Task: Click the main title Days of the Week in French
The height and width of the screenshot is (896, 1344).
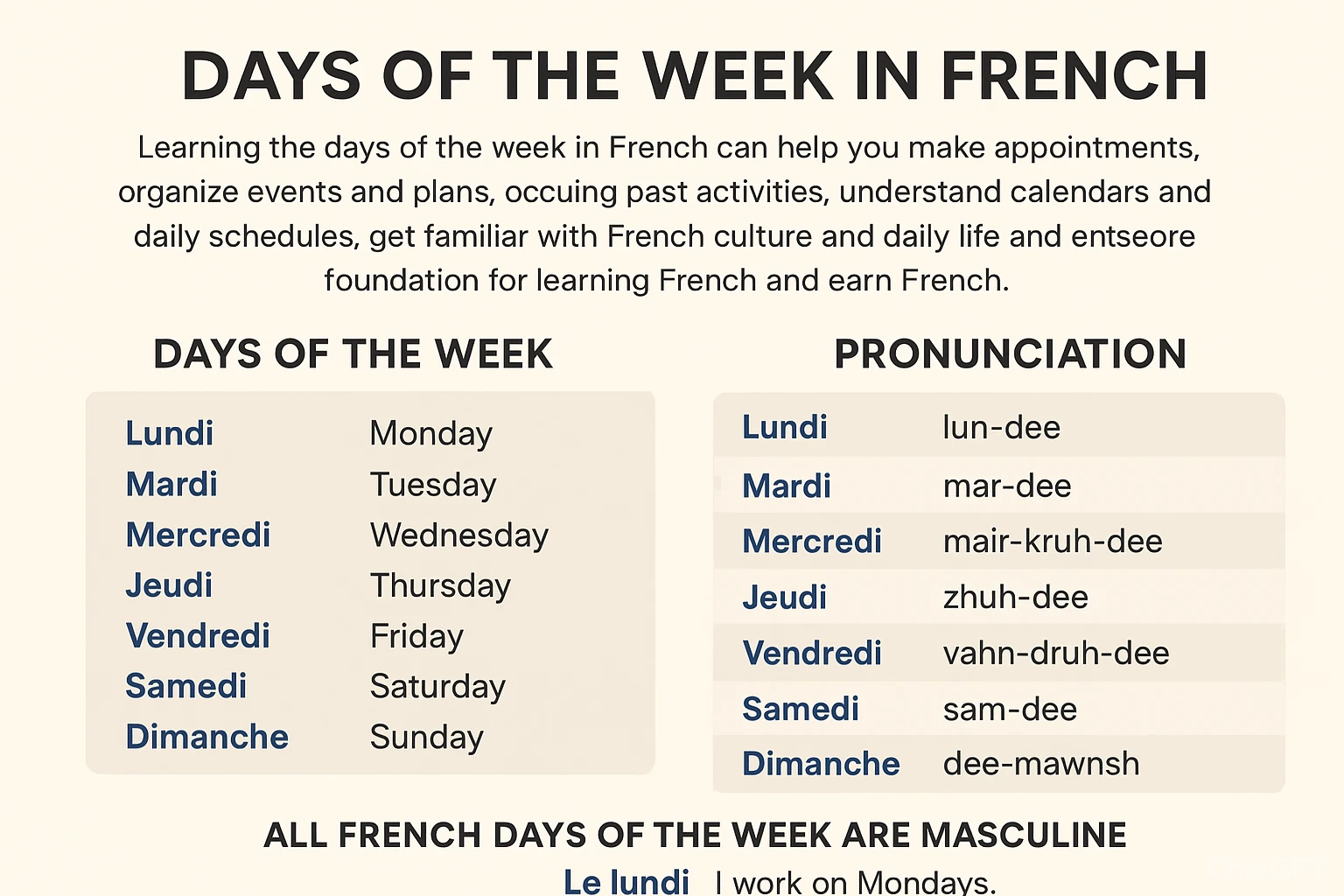Action: (695, 76)
